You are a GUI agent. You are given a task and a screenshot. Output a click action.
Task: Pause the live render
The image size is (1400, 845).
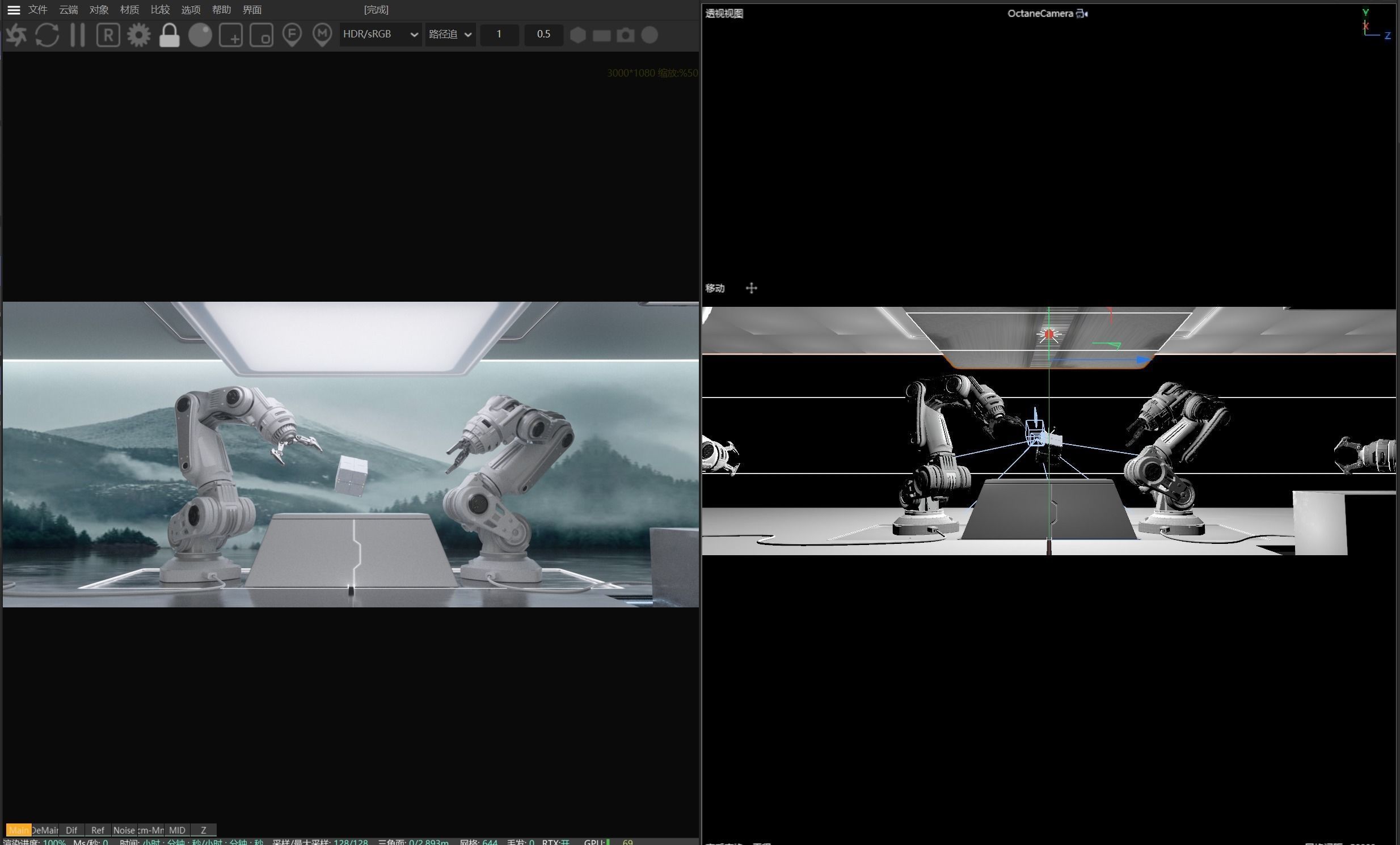(78, 35)
